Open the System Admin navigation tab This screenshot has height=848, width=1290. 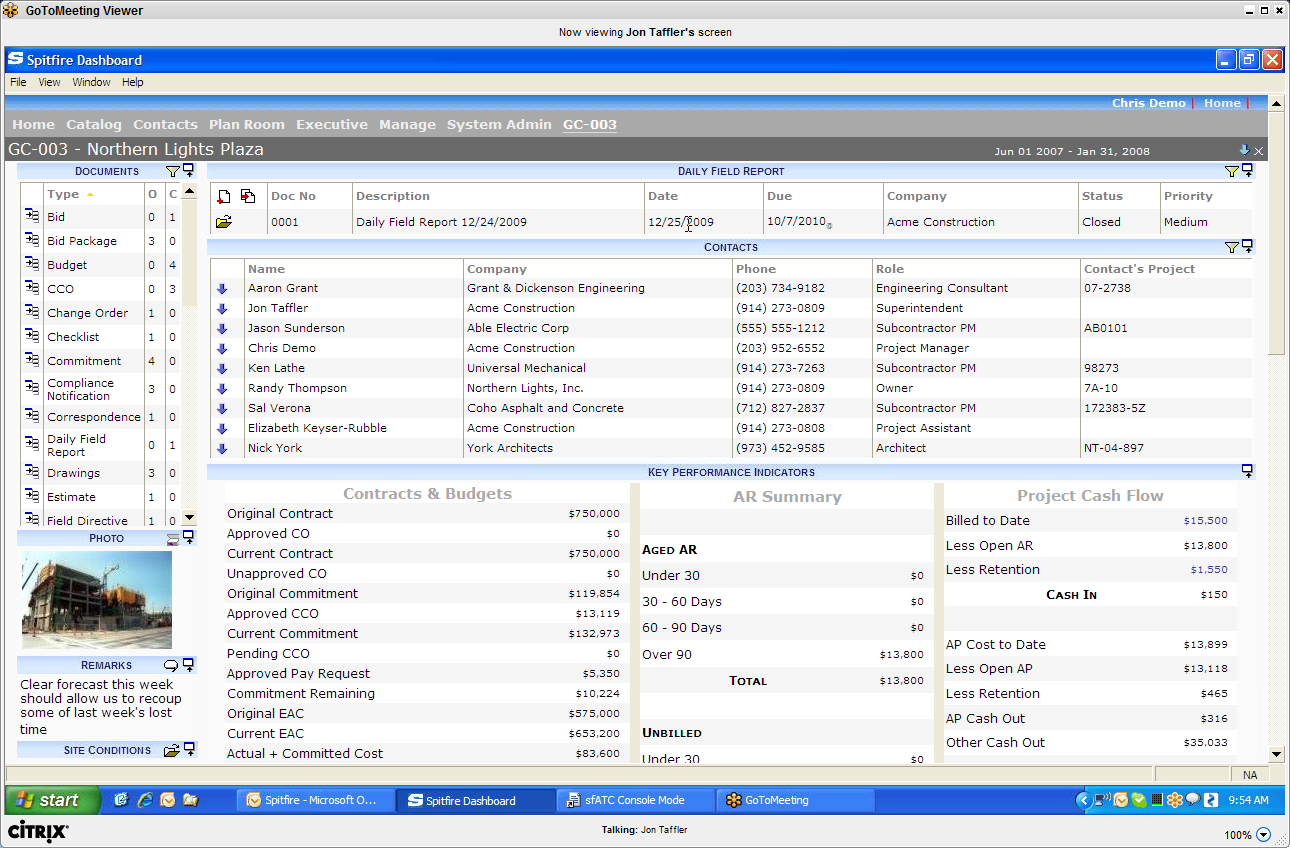[x=499, y=125]
